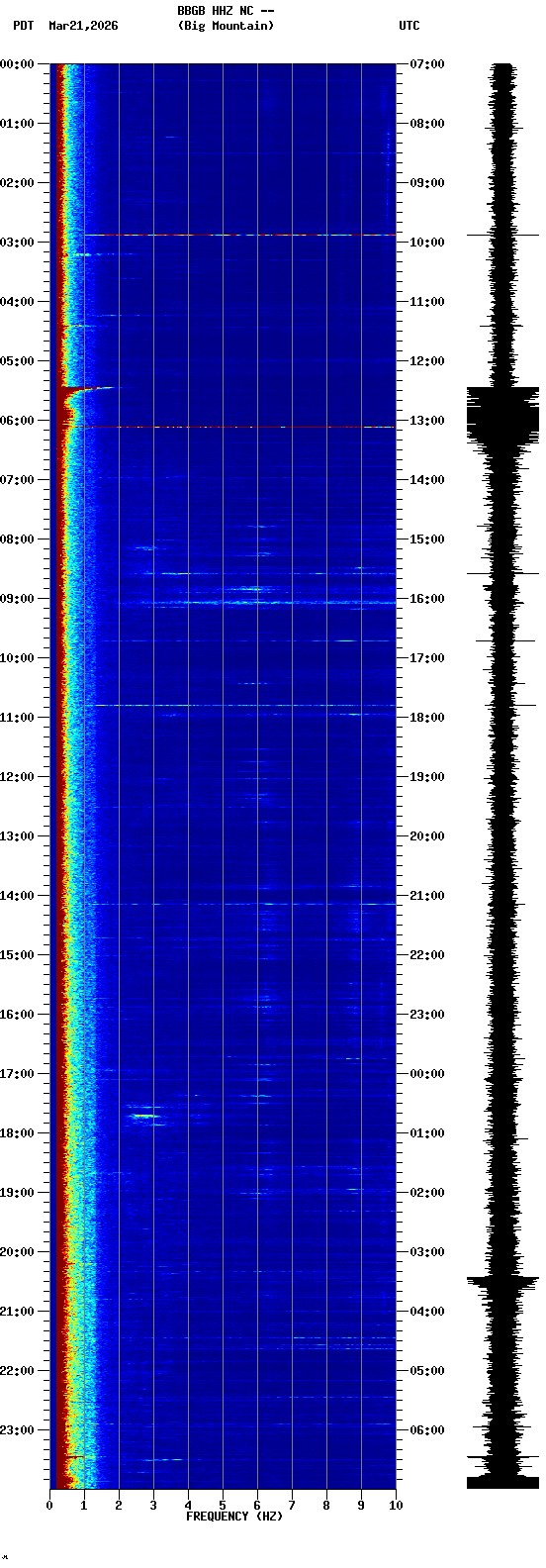
Task: Click the 6 tick on the frequency axis
Action: [x=257, y=1506]
